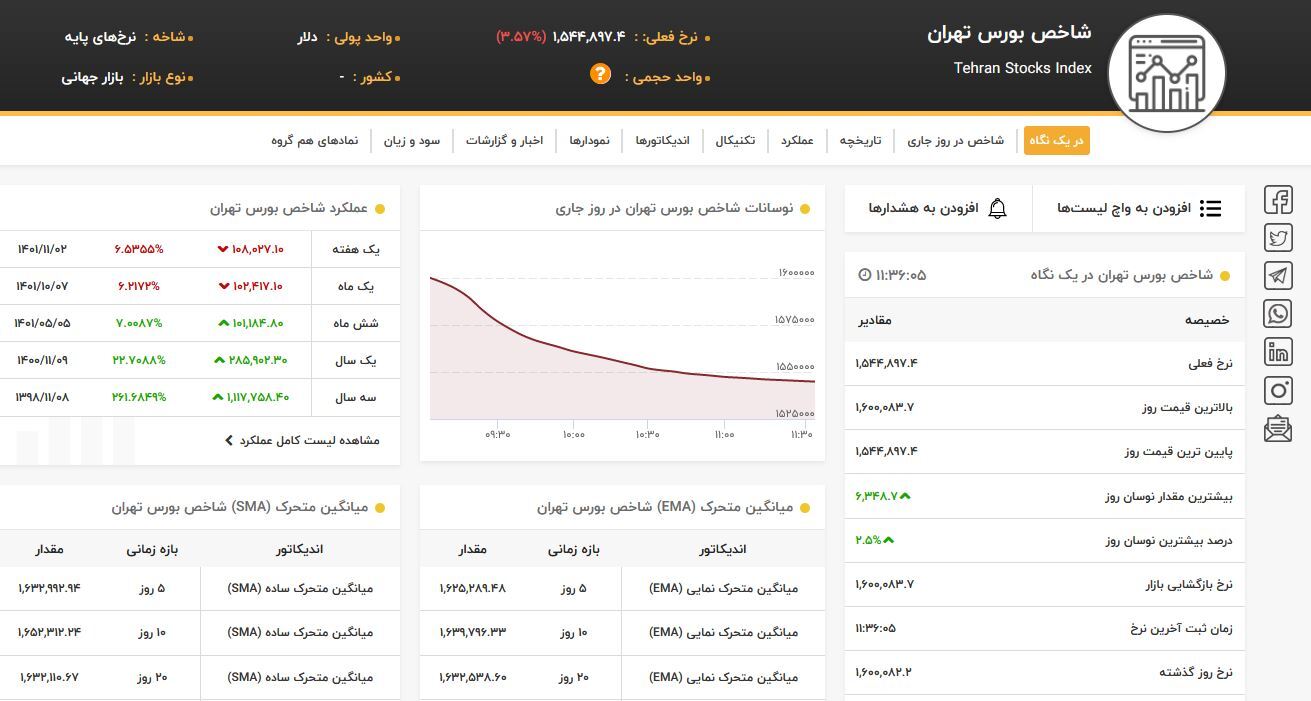Click EMA 20-day value 1,632,538.60

[472, 677]
